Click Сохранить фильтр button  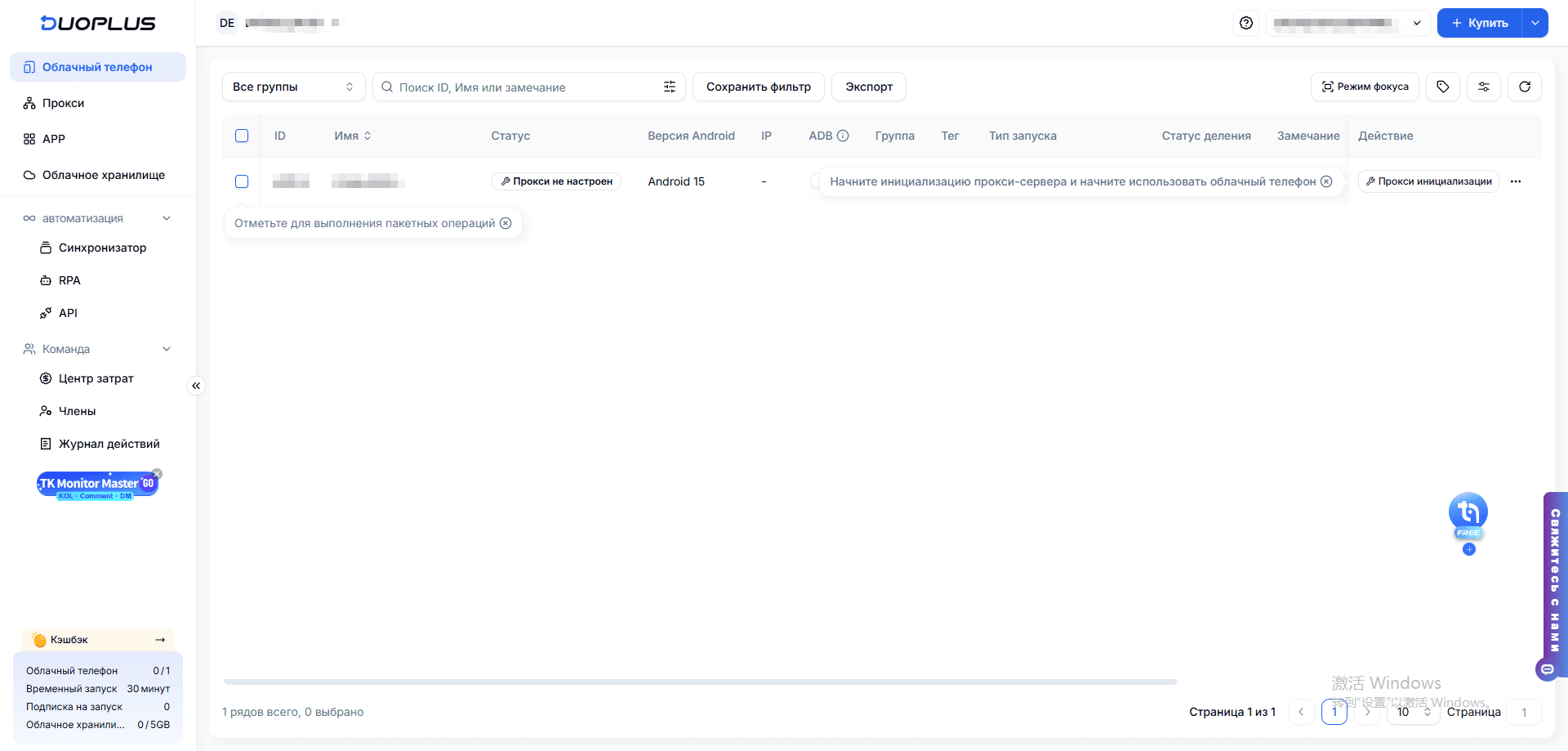pos(758,87)
